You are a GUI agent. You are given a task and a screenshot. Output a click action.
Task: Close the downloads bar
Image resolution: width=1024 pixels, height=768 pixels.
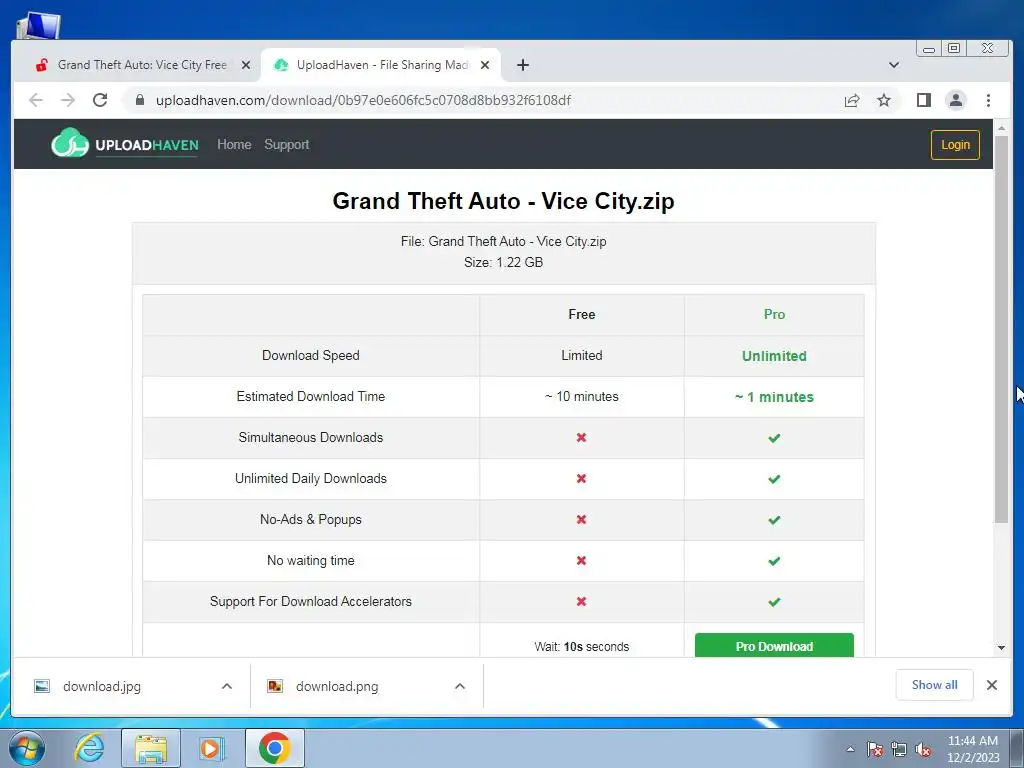pyautogui.click(x=991, y=684)
